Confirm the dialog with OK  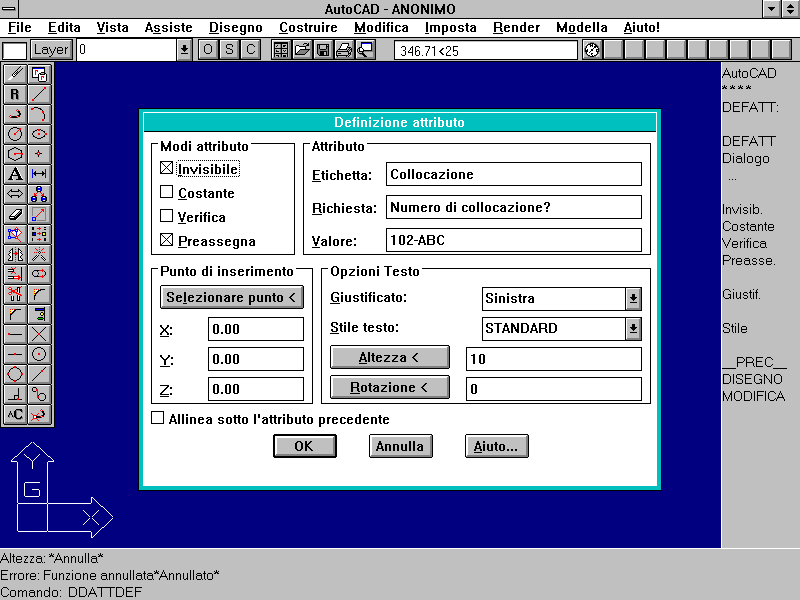click(305, 446)
